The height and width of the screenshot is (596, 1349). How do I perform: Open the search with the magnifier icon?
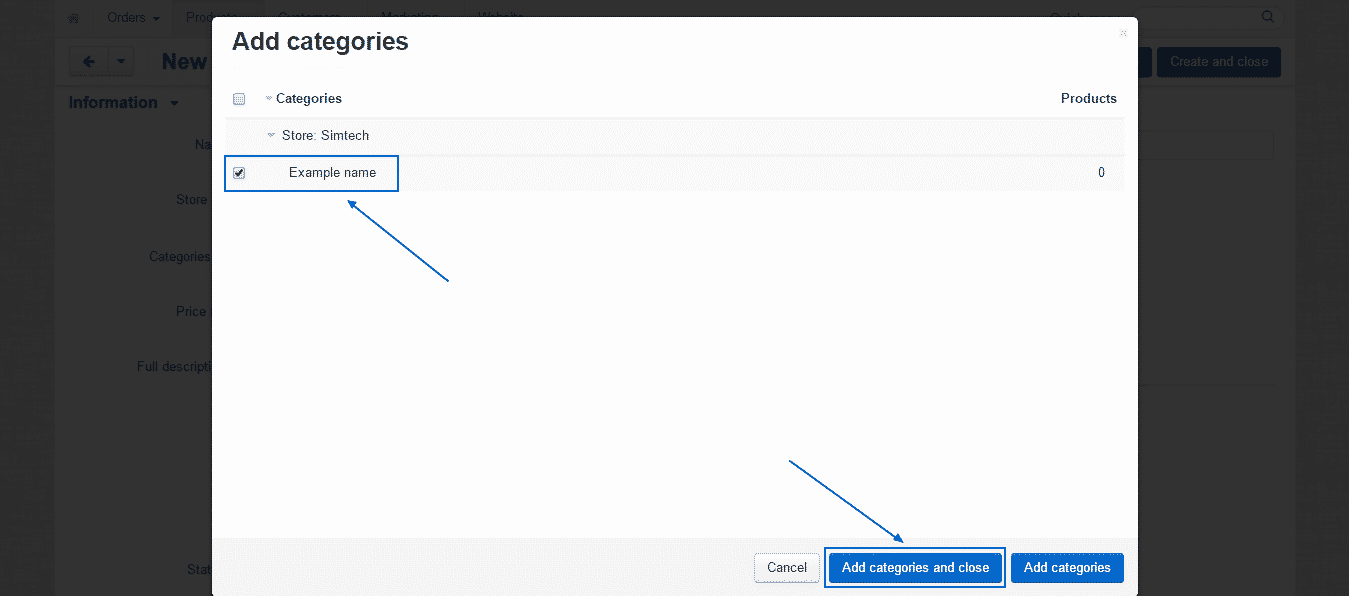coord(1267,16)
